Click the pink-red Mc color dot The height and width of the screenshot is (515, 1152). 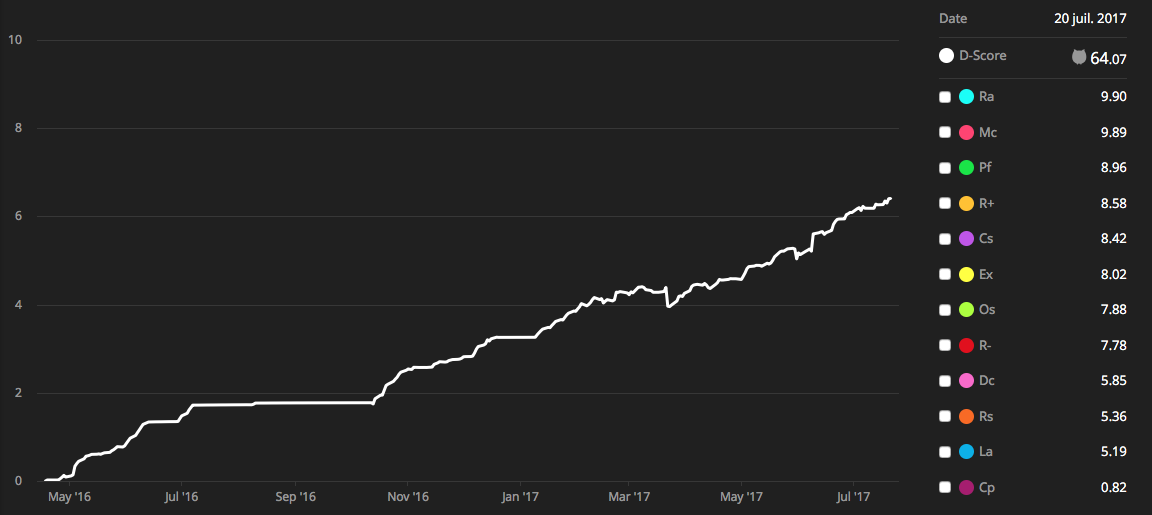coord(967,132)
